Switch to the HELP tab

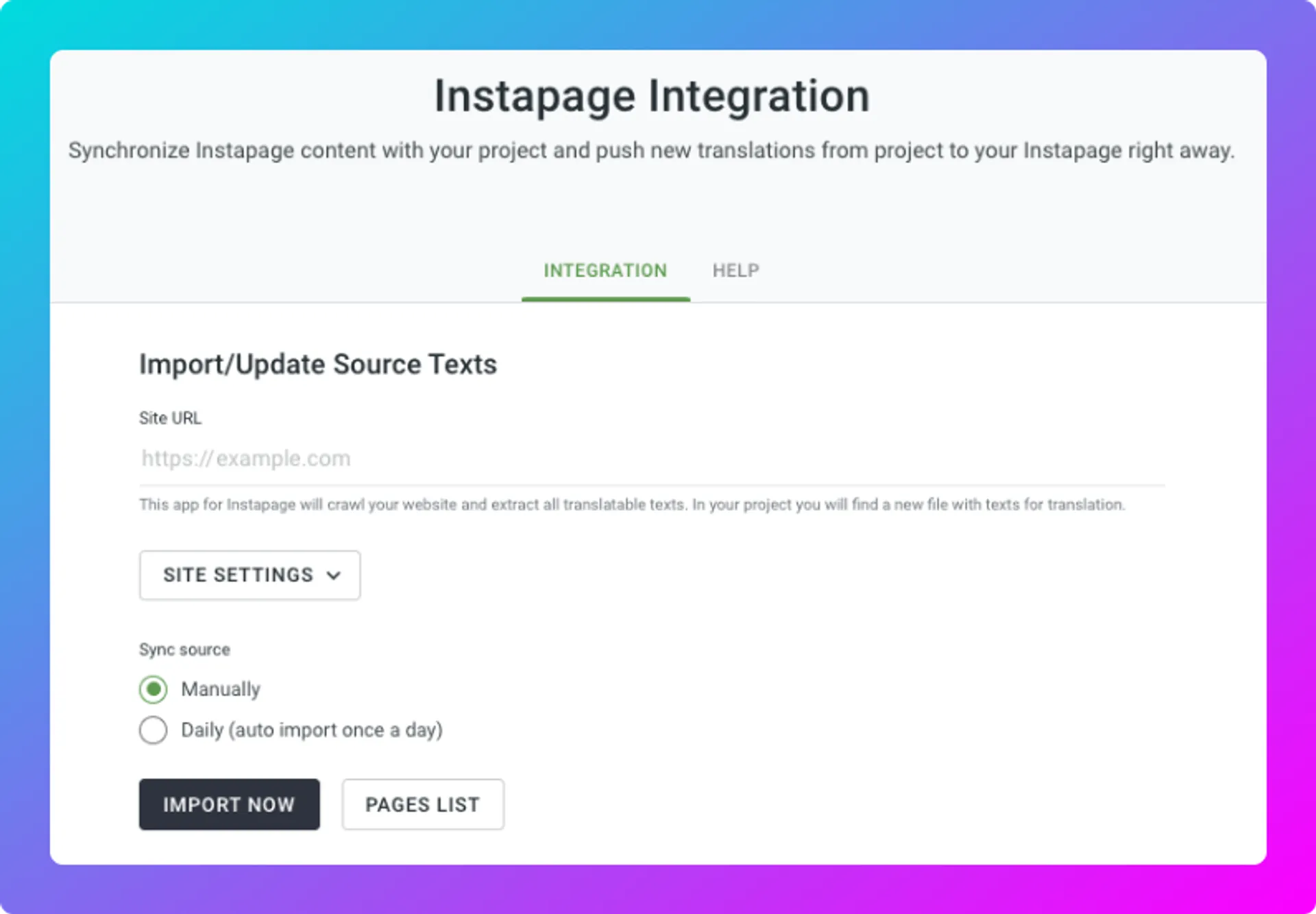736,270
